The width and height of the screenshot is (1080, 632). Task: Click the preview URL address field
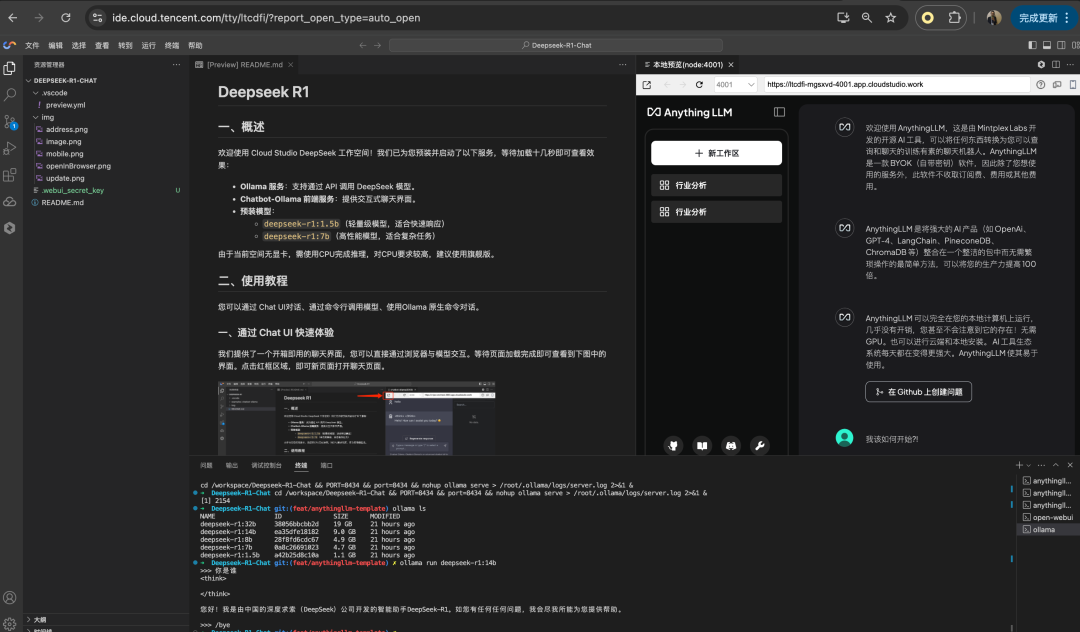(895, 85)
